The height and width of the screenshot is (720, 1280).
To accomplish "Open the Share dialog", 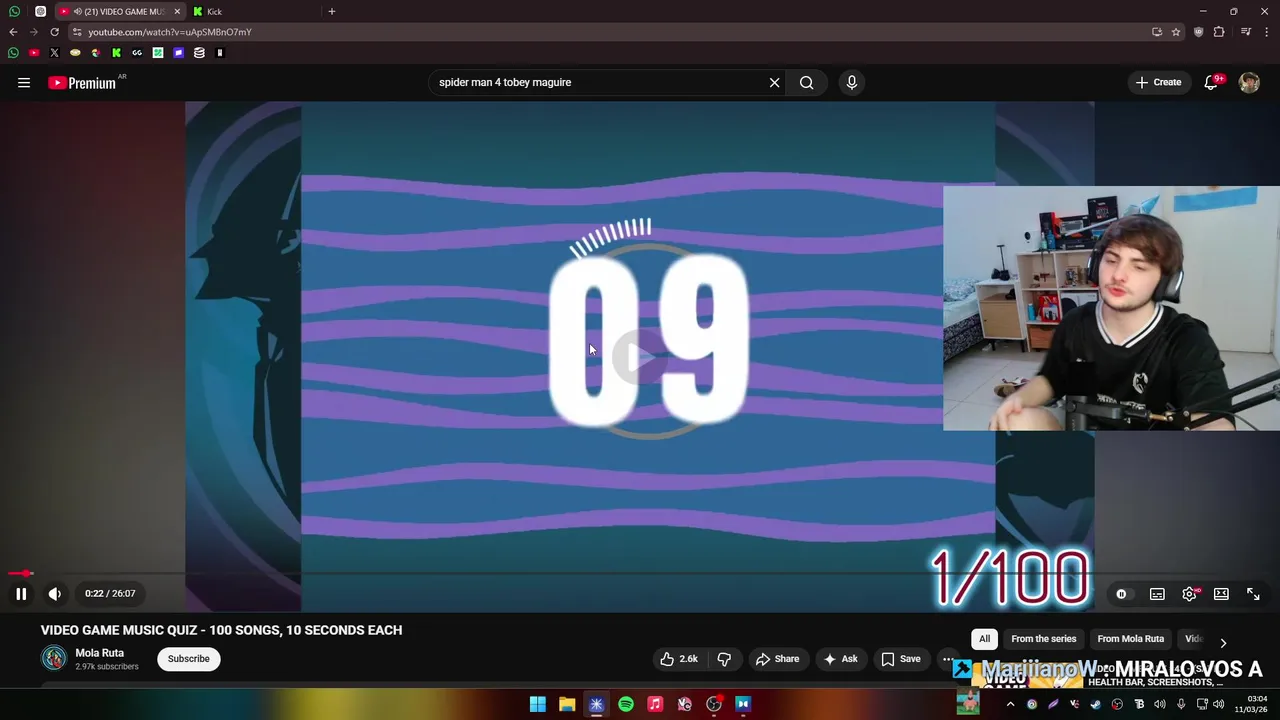I will point(777,659).
